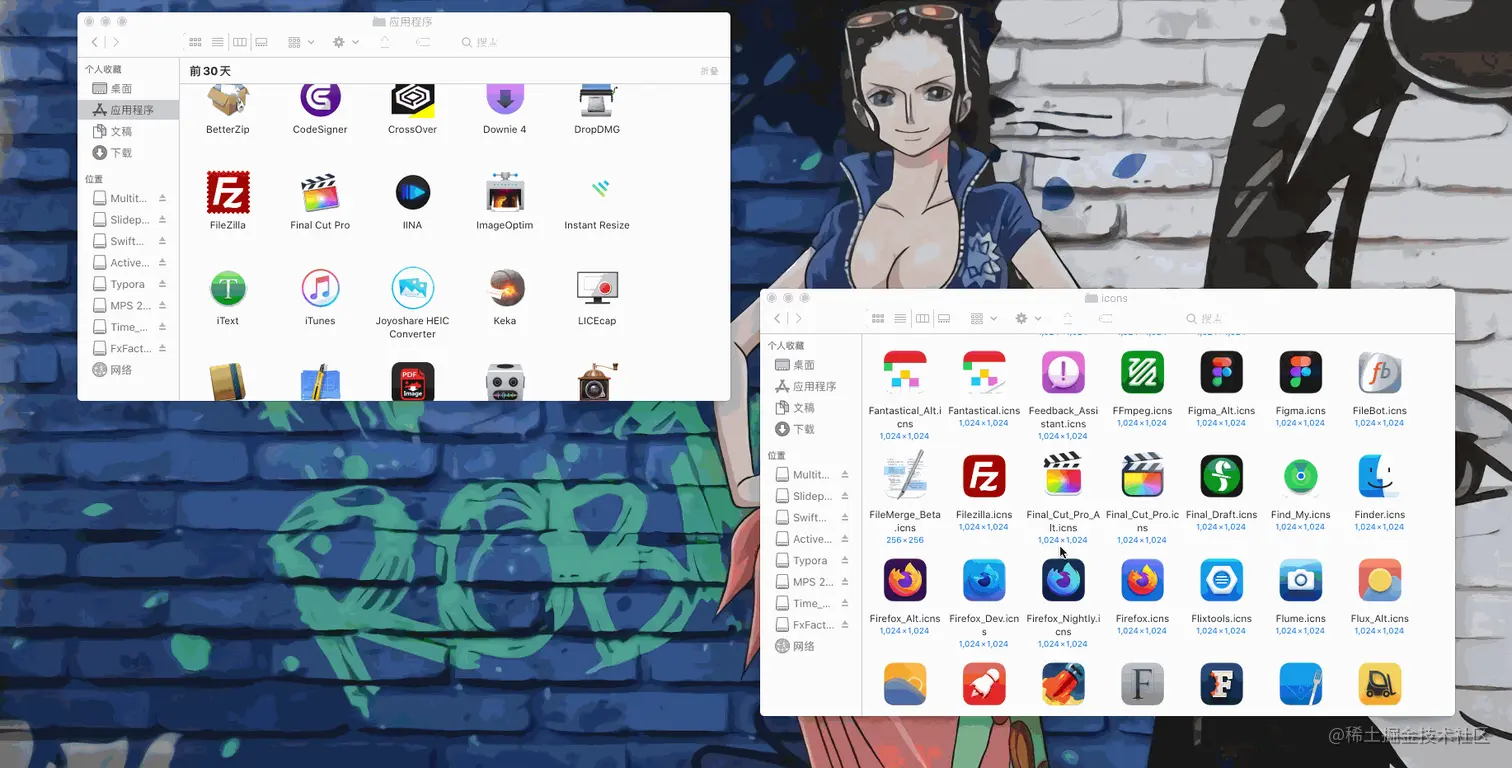
Task: Select the Flux_Alt.icns file
Action: (x=1380, y=580)
